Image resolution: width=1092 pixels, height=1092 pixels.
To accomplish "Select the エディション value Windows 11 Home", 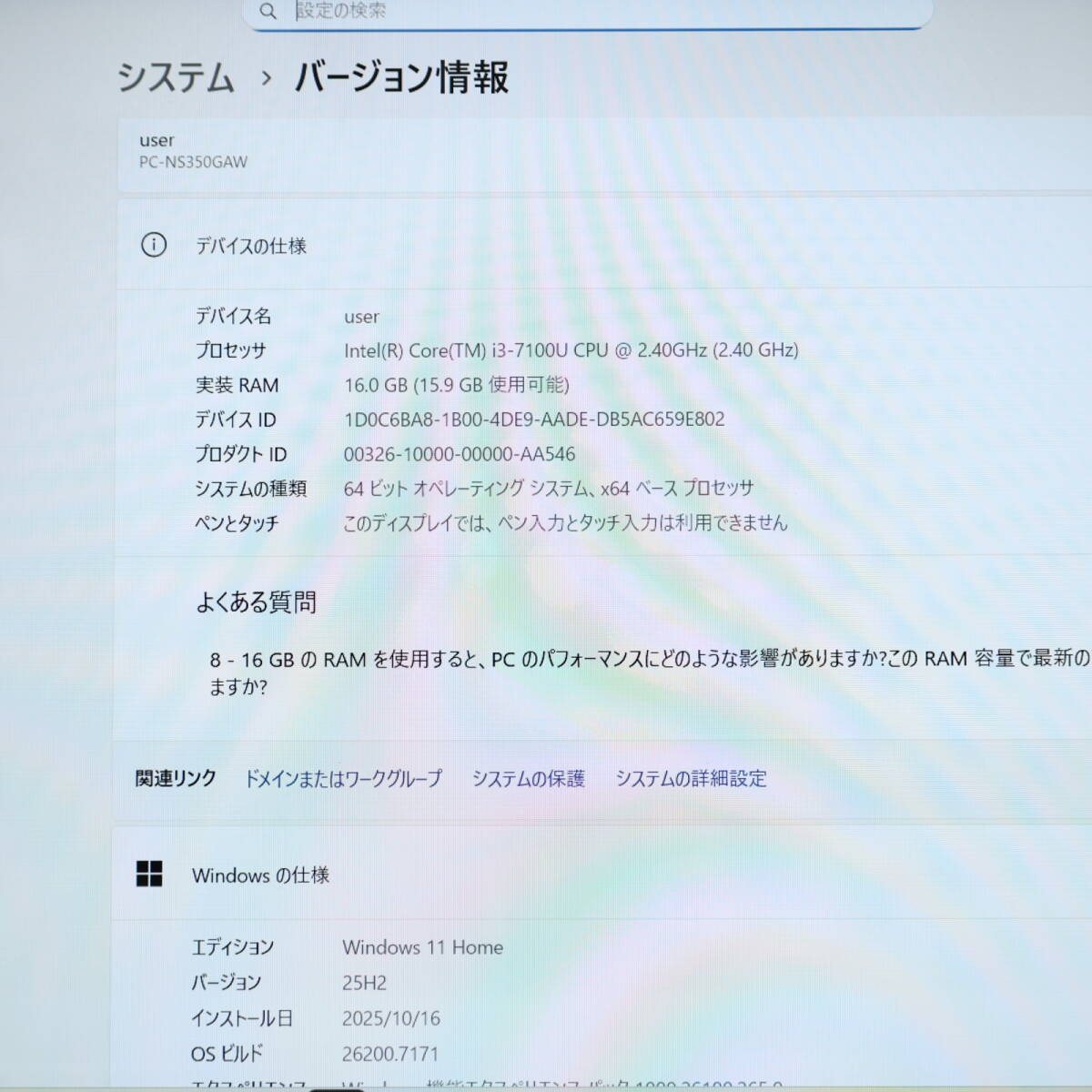I will [x=423, y=947].
